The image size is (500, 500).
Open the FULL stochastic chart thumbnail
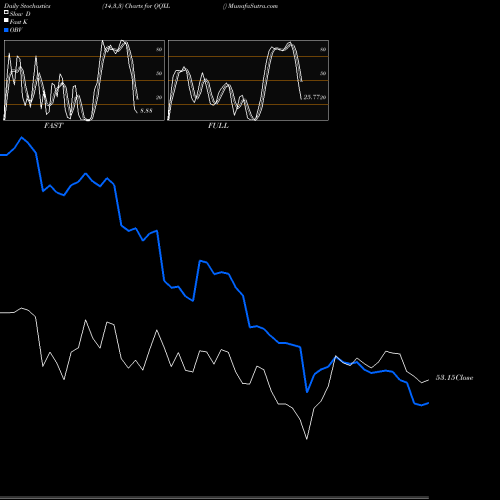tap(248, 80)
